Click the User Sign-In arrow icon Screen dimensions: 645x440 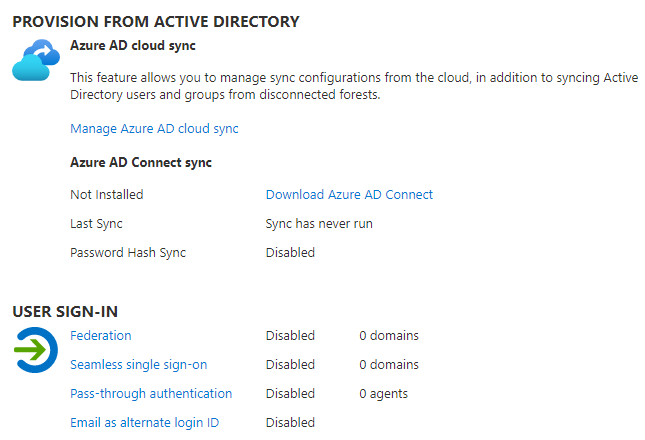click(x=35, y=350)
